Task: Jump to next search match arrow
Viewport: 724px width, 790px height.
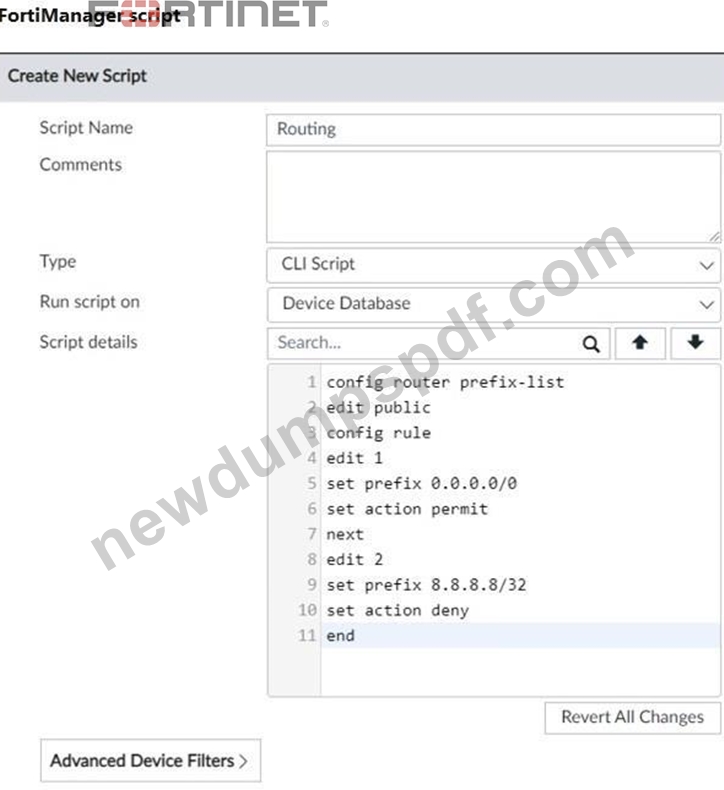Action: tap(695, 343)
